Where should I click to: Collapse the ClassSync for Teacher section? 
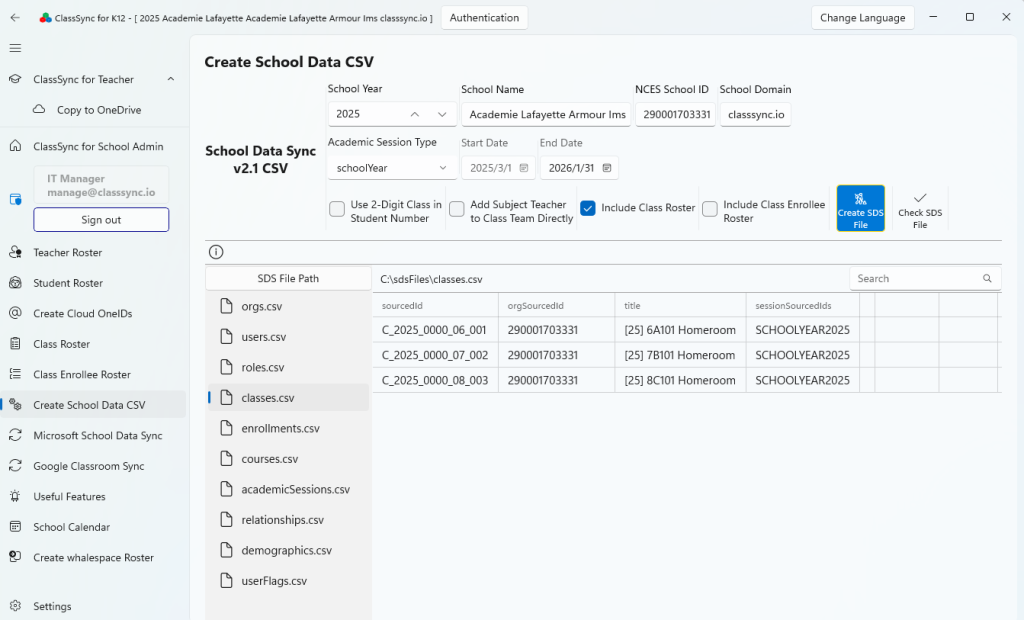point(170,79)
